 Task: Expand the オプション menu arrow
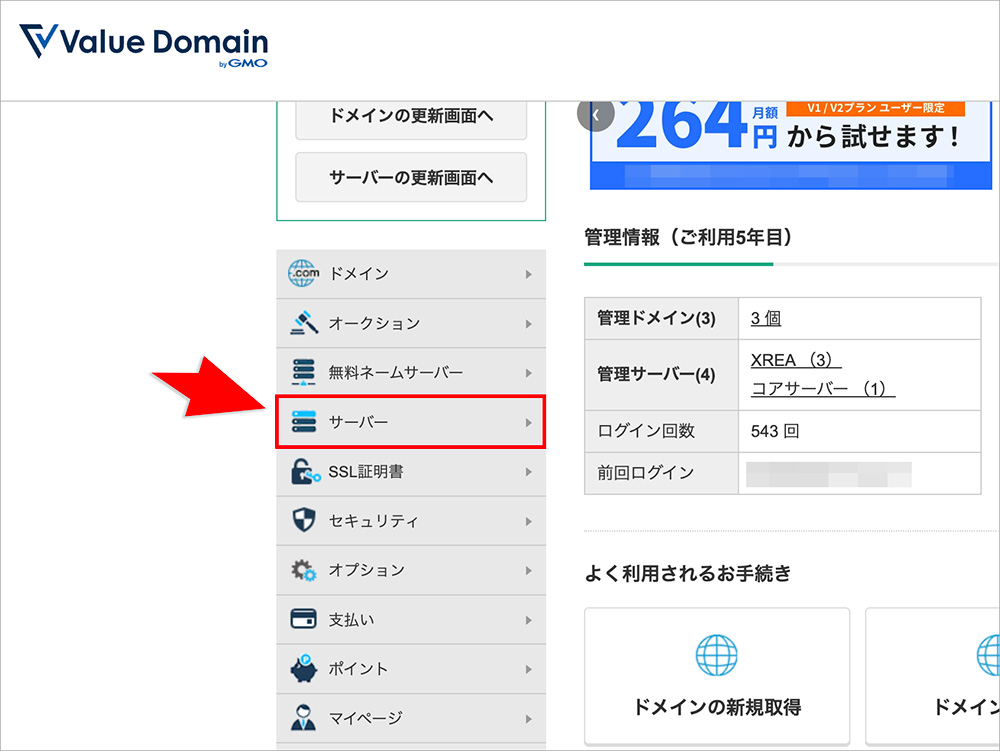click(529, 571)
